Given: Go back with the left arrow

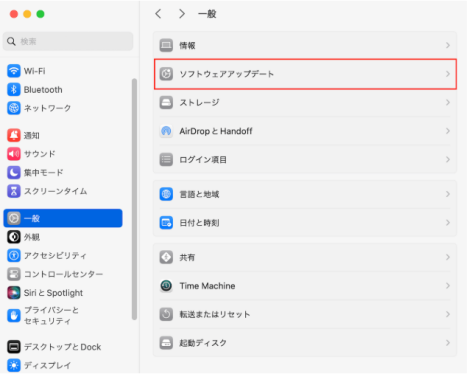Looking at the screenshot, I should coord(158,14).
